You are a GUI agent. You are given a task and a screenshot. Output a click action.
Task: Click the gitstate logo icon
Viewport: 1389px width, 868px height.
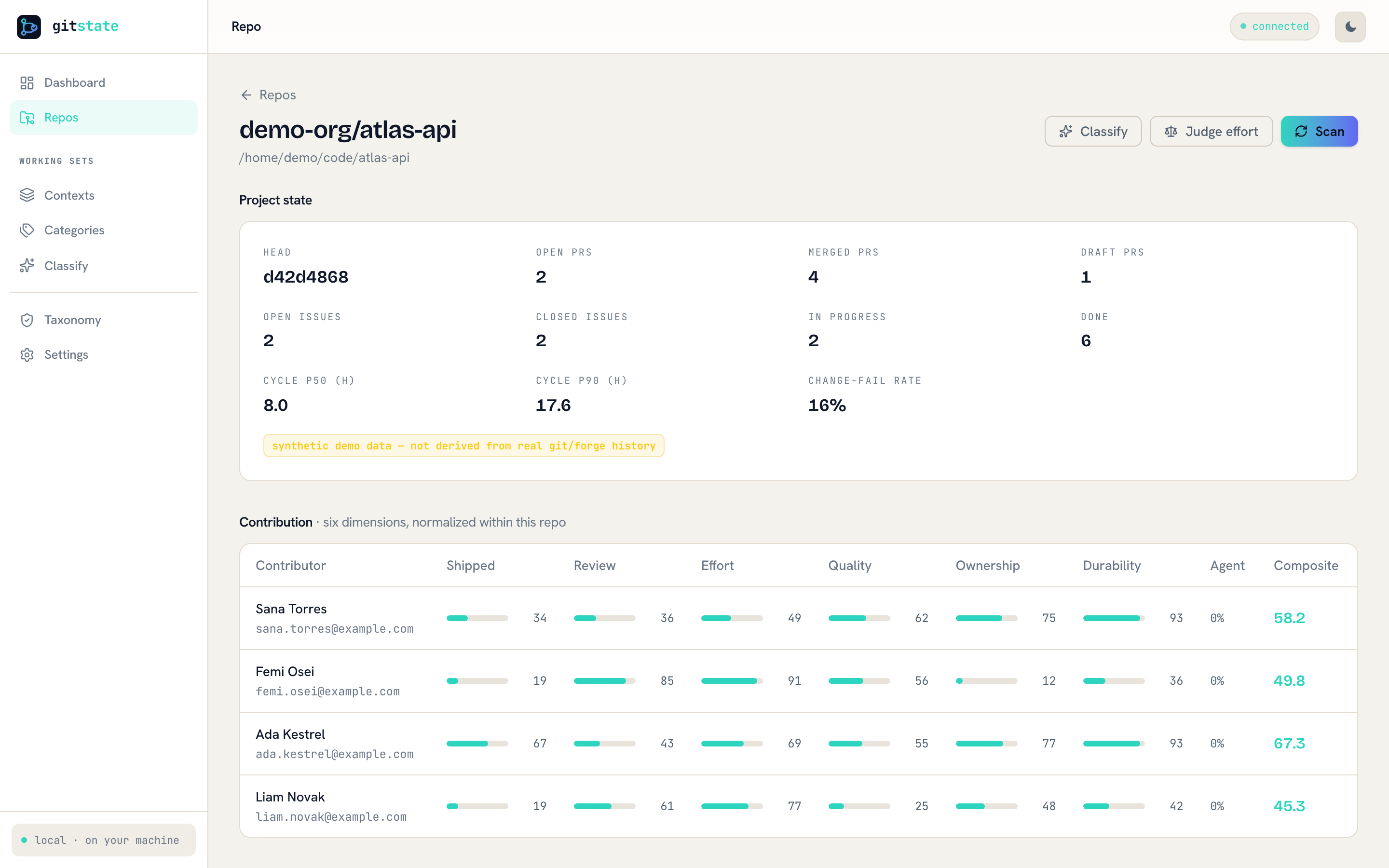click(29, 27)
